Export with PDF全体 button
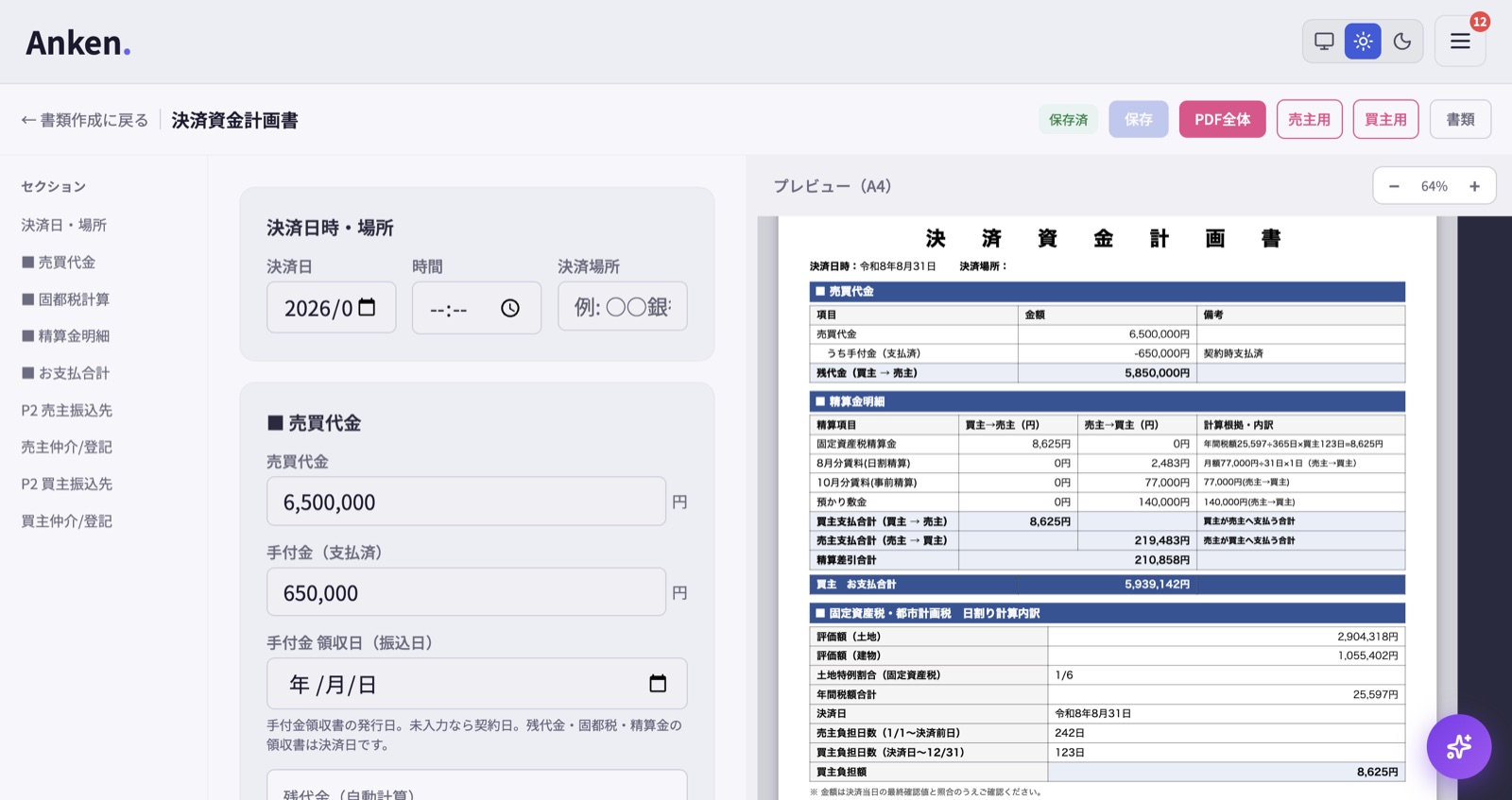1512x800 pixels. pyautogui.click(x=1222, y=119)
